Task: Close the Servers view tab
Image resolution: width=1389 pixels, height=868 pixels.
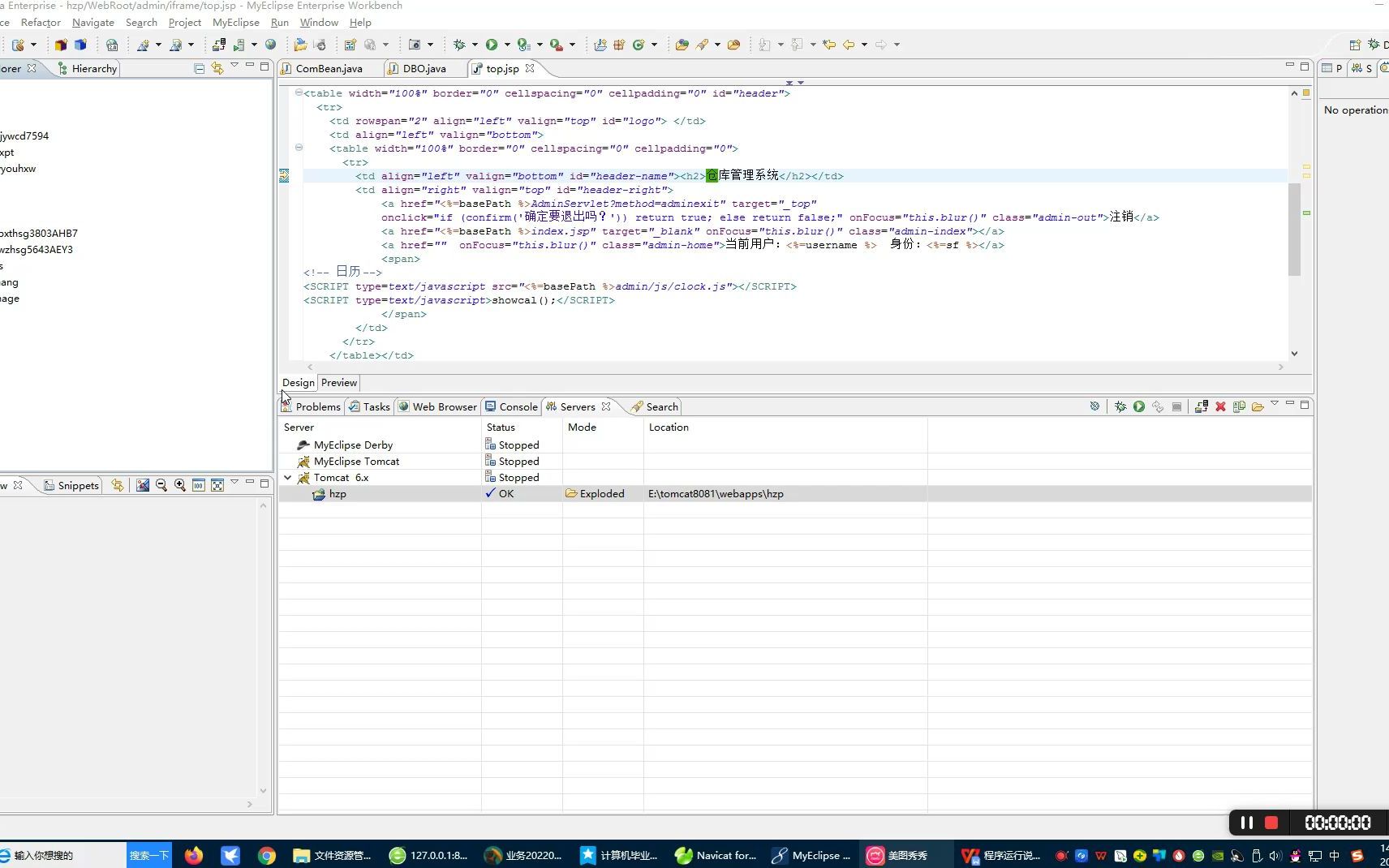Action: [606, 406]
